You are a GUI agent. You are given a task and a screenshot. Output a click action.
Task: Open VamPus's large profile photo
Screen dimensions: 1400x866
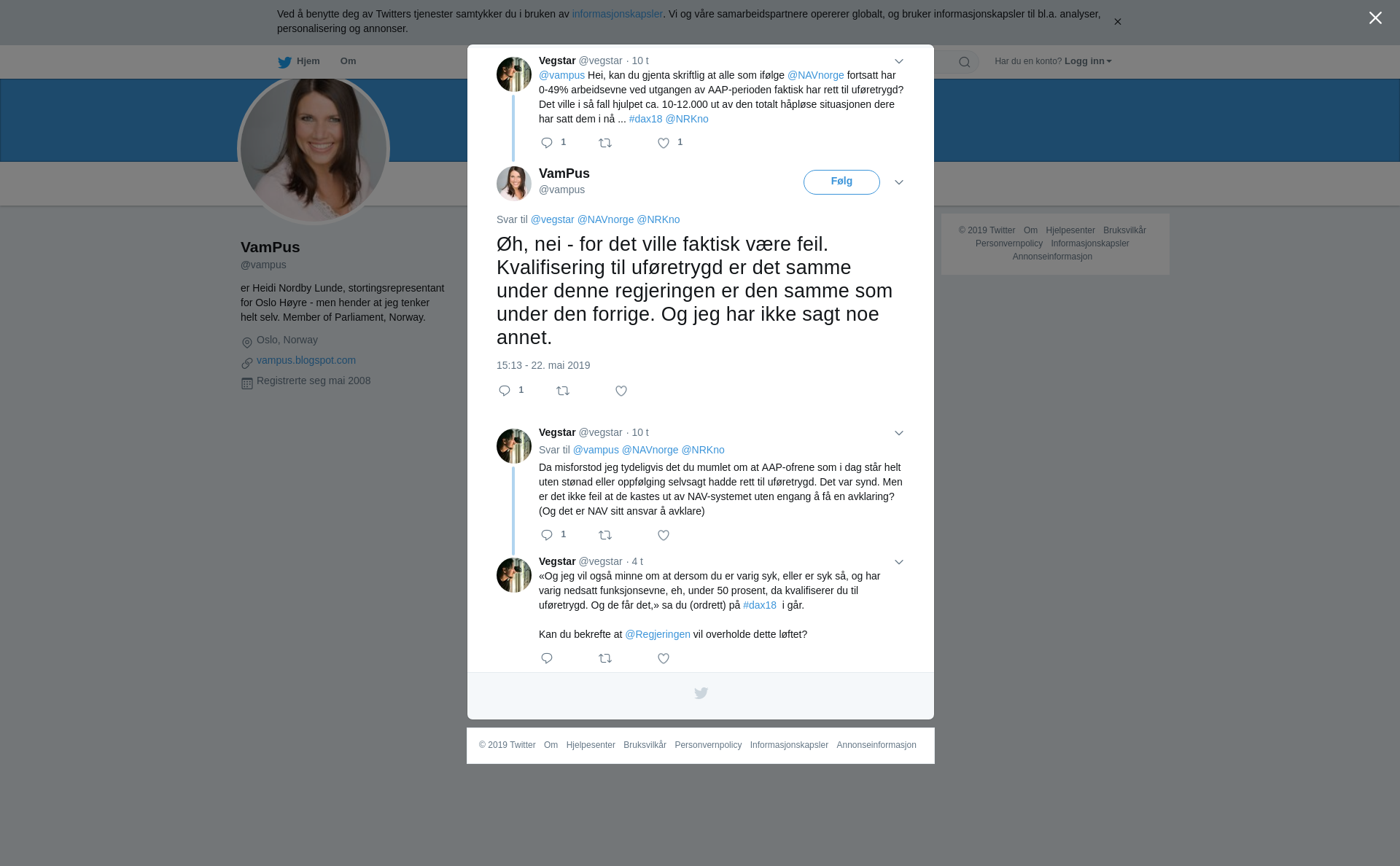pos(314,149)
